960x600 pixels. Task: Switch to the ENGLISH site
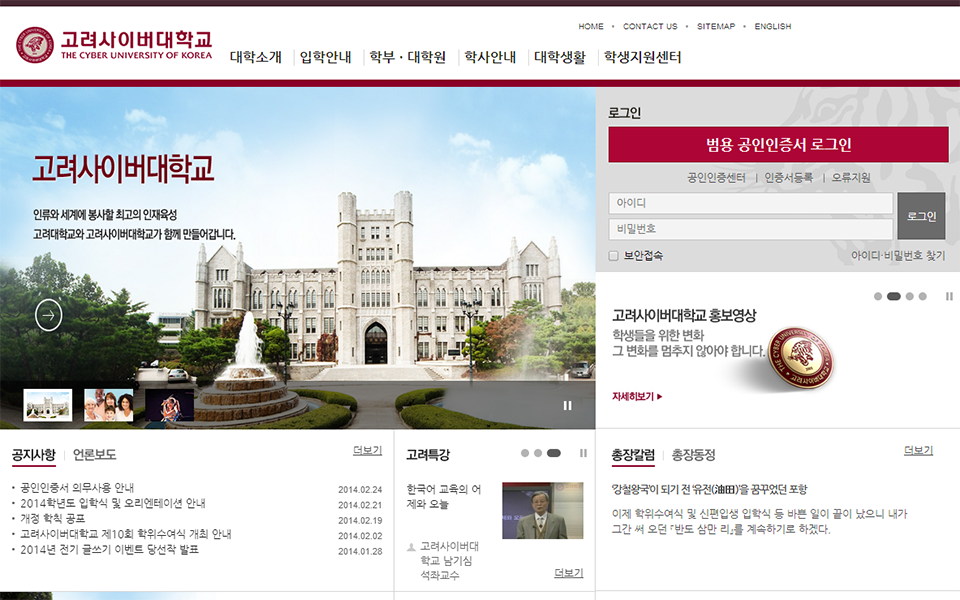point(772,27)
